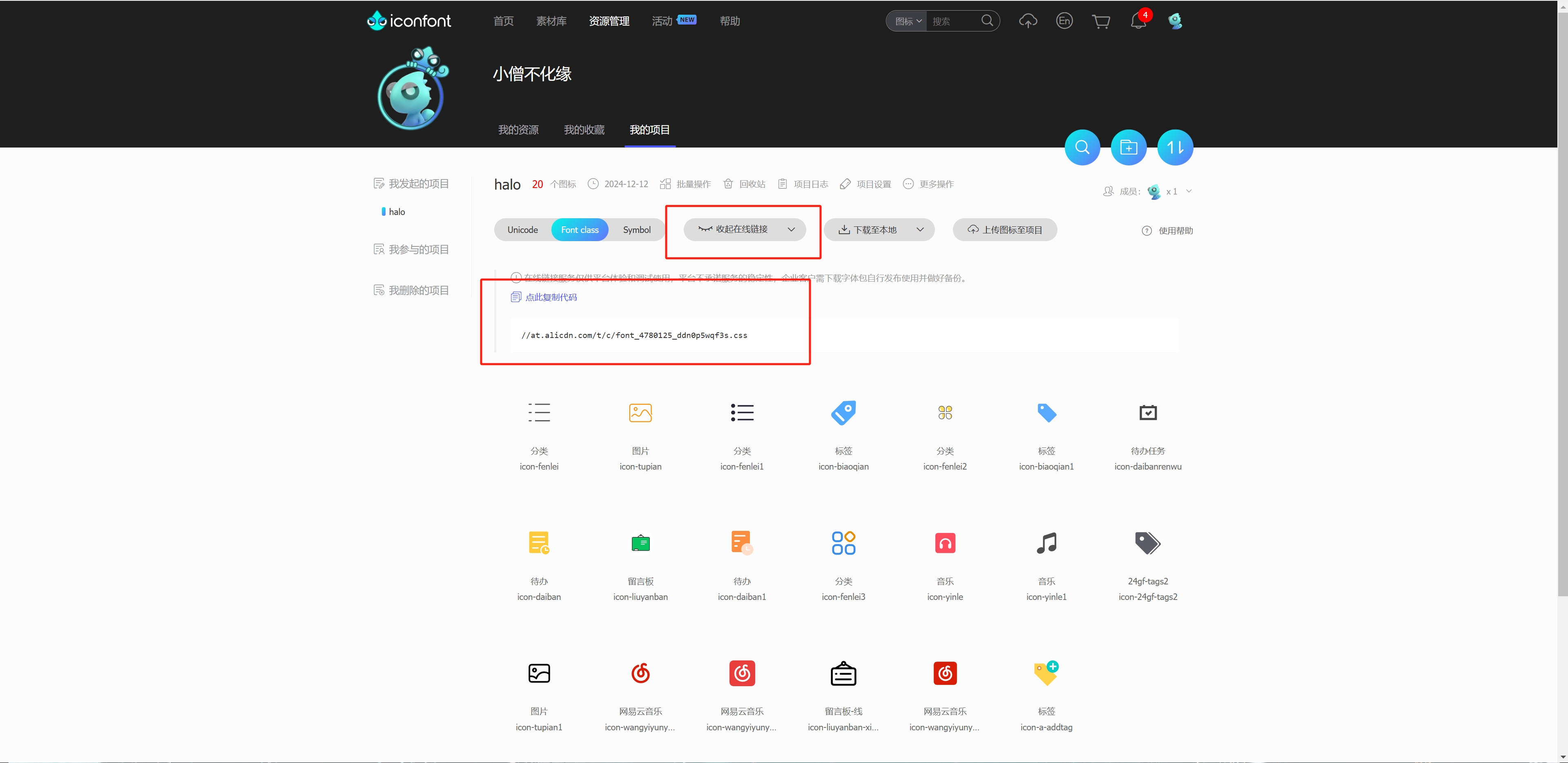The width and height of the screenshot is (1568, 763).
Task: Go to 素材库 in top navigation
Action: tap(551, 21)
